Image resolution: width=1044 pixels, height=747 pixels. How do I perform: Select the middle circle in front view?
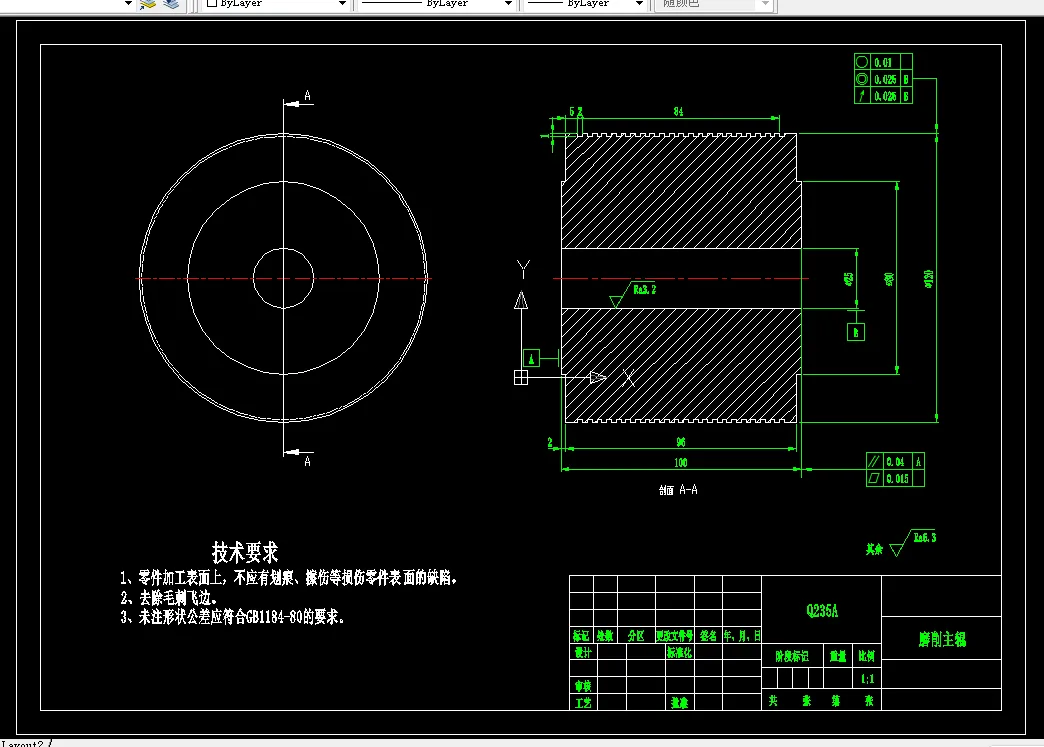tap(284, 278)
